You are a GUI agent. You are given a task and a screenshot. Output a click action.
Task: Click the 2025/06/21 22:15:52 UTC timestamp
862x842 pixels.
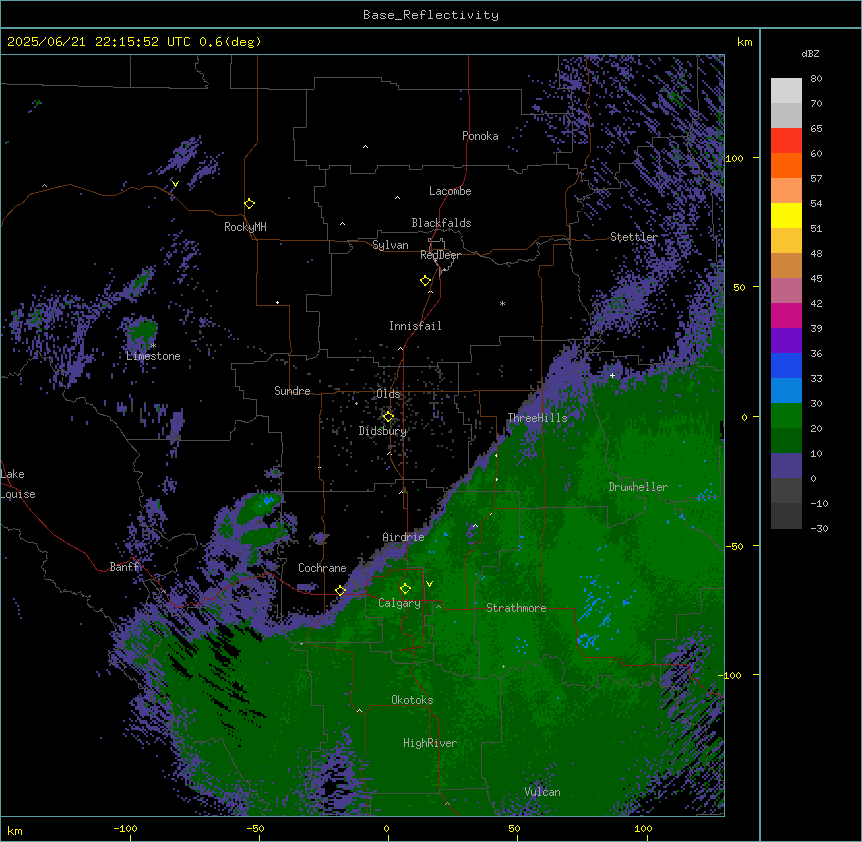[99, 42]
